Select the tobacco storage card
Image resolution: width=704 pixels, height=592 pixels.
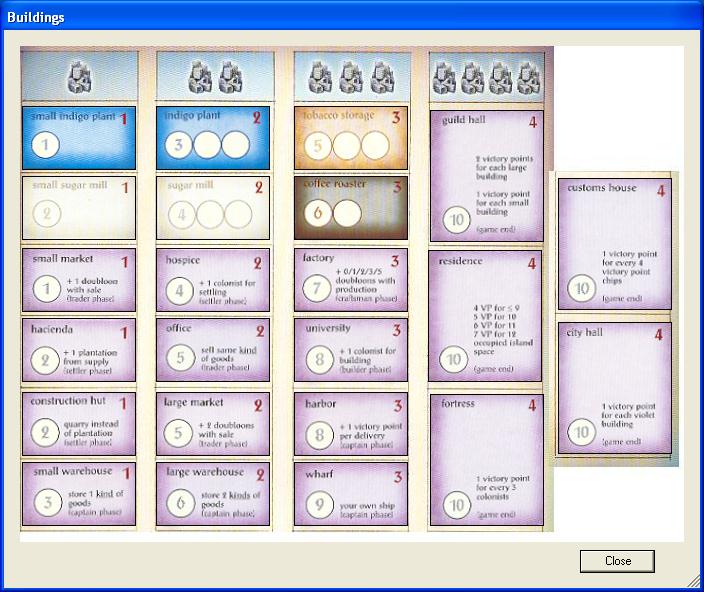coord(351,138)
